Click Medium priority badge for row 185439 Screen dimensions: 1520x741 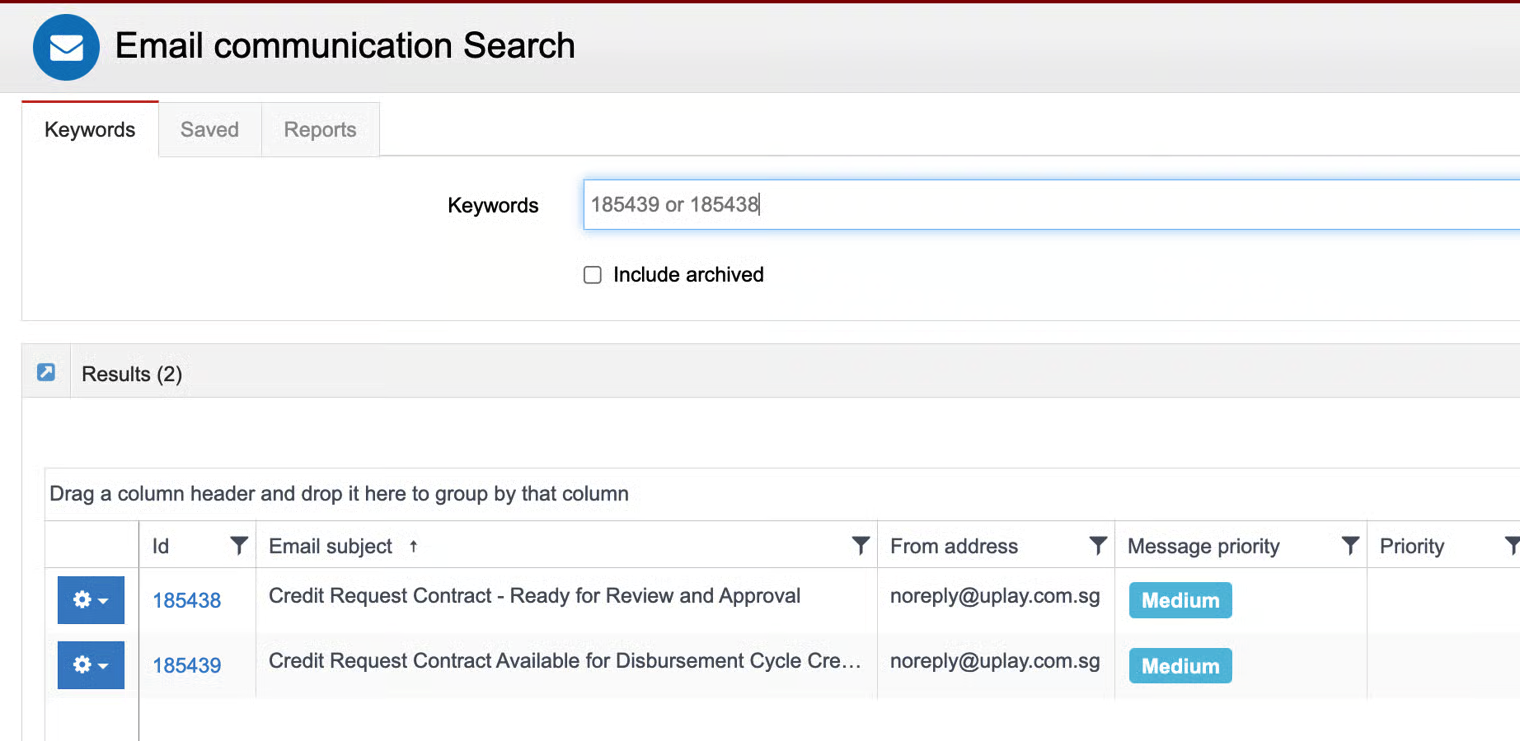tap(1180, 666)
